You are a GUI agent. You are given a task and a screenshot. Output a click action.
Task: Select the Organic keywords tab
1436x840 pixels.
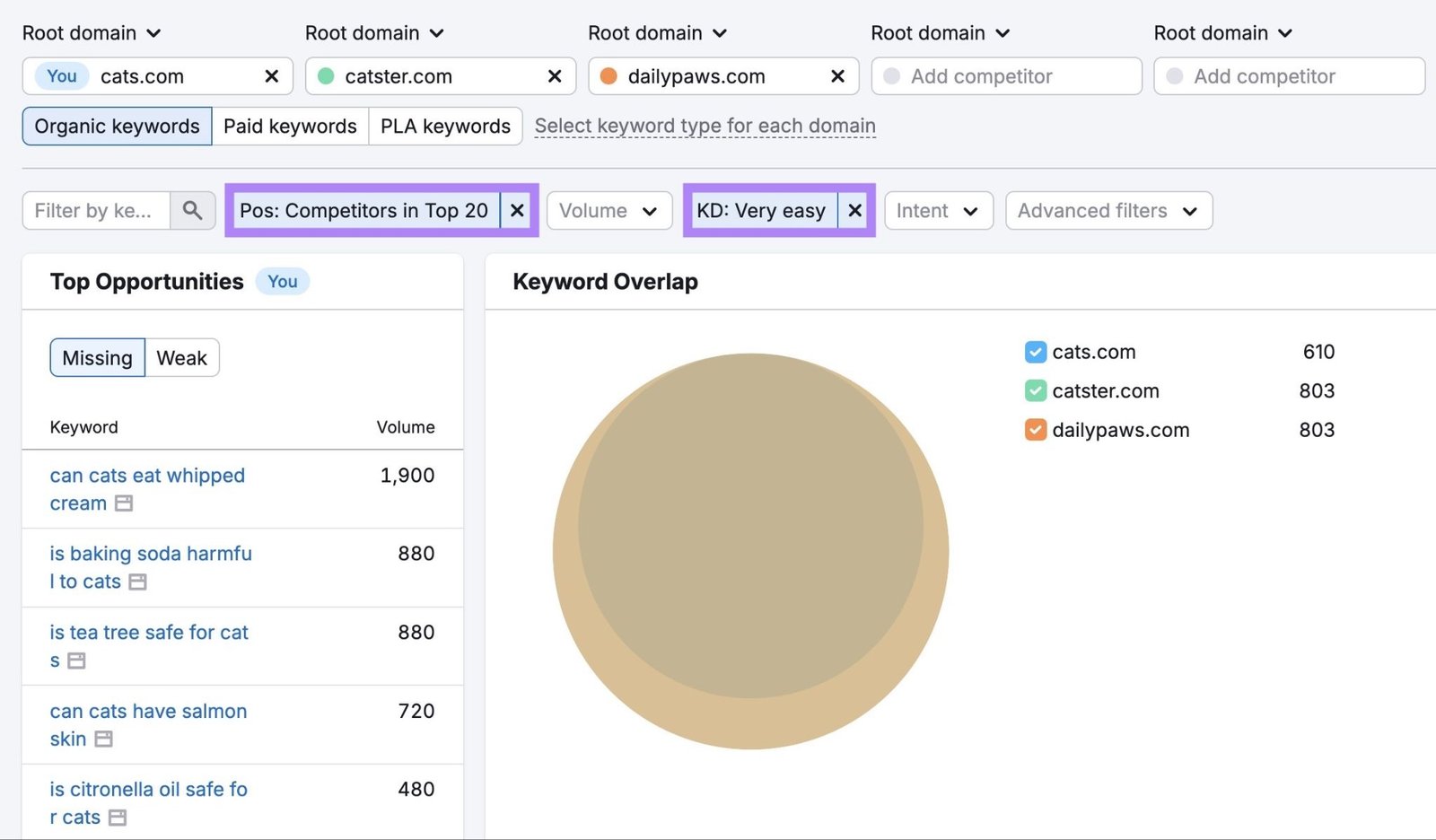click(x=117, y=126)
